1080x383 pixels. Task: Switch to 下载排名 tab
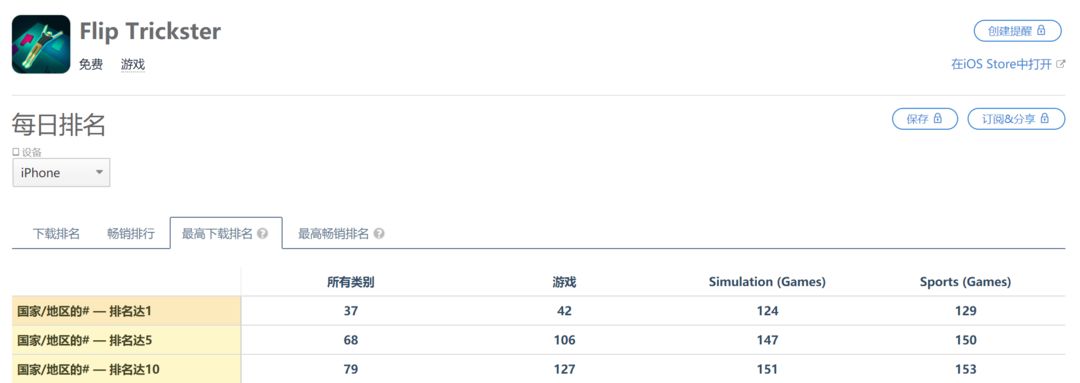pos(56,234)
